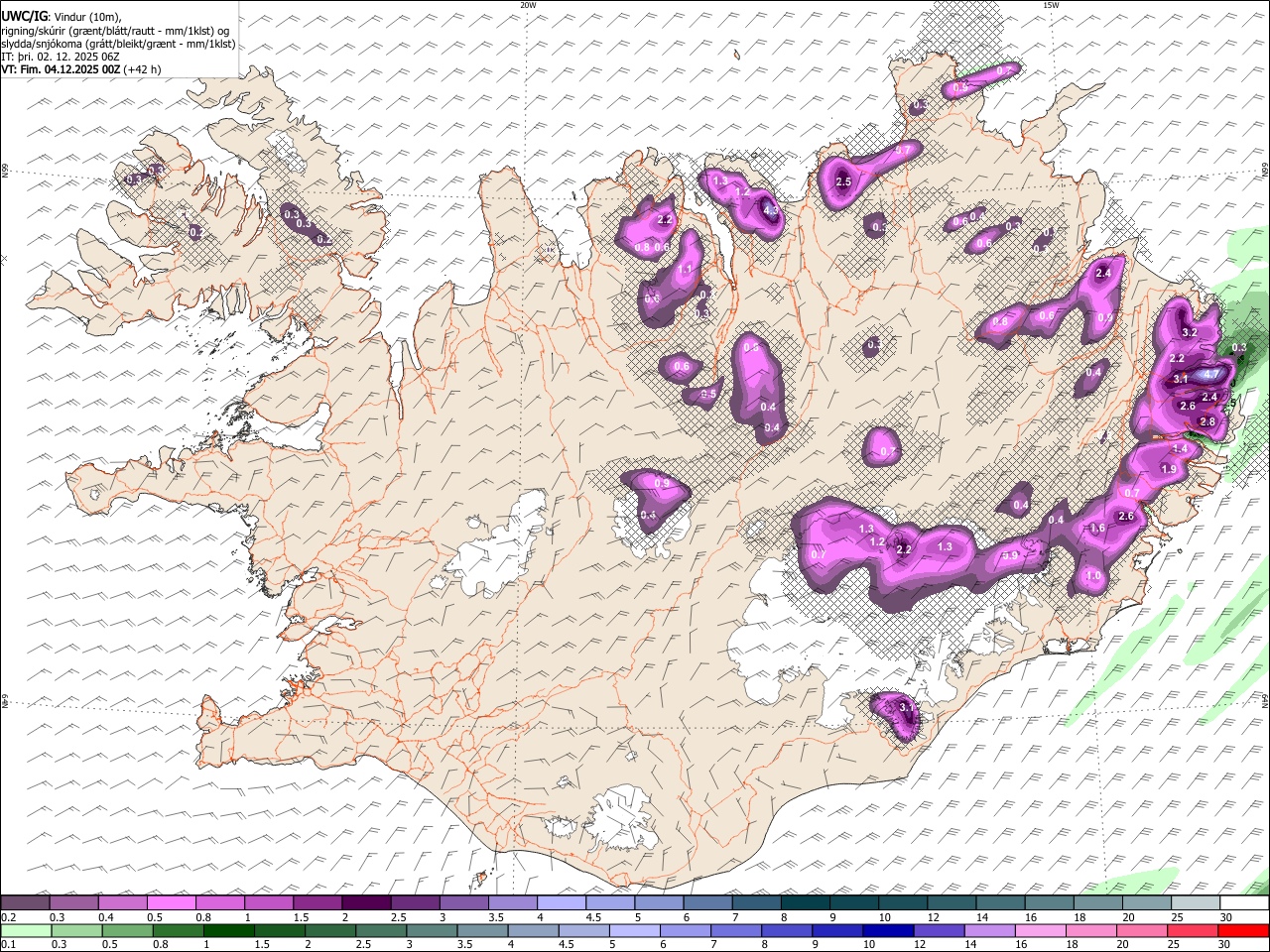Click the 0.1 label in bottom legend row
The image size is (1270, 952).
pos(8,945)
